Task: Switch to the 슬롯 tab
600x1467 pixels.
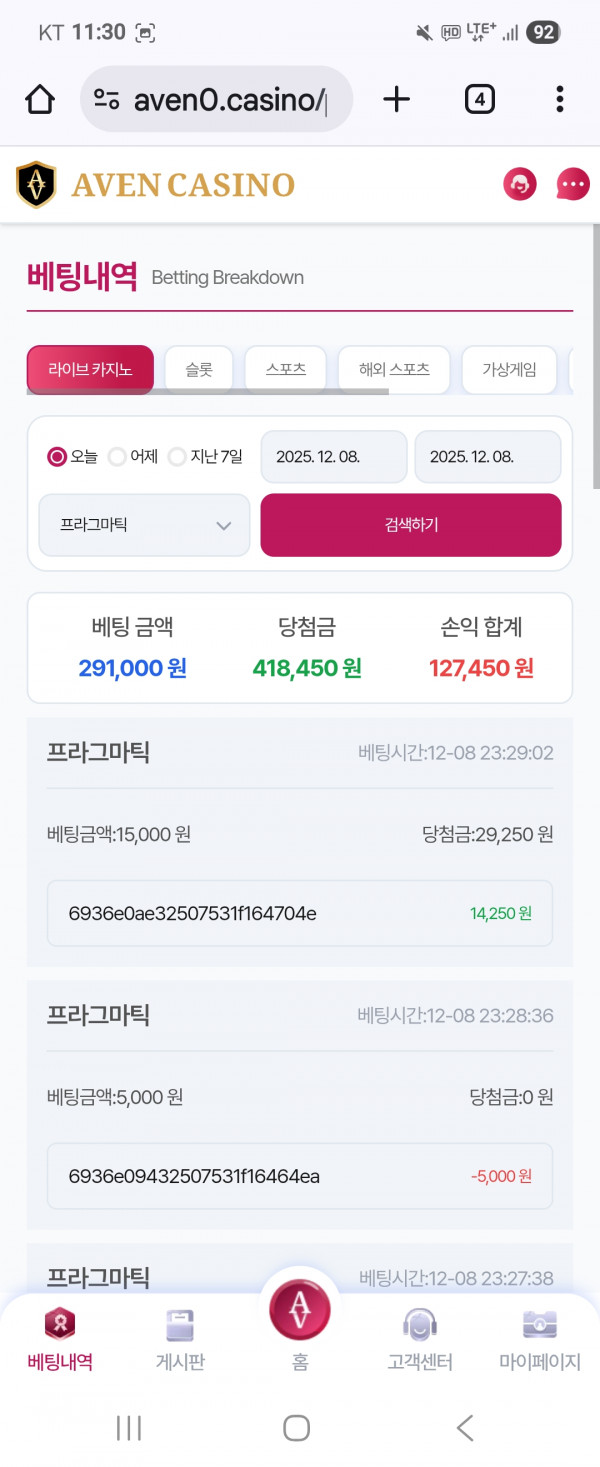Action: point(198,368)
